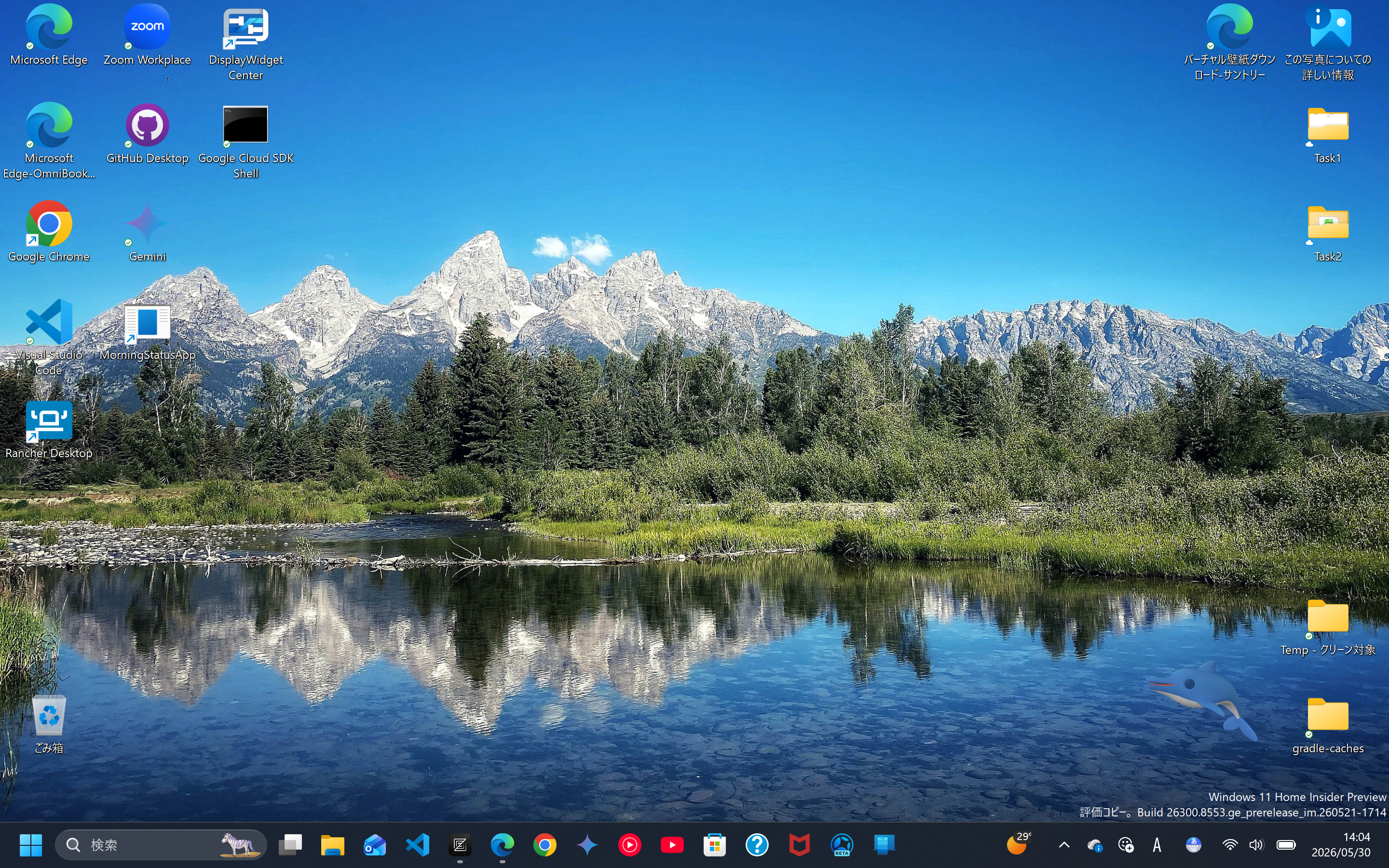1389x868 pixels.
Task: Open Wi-Fi network settings tray icon
Action: click(1229, 844)
